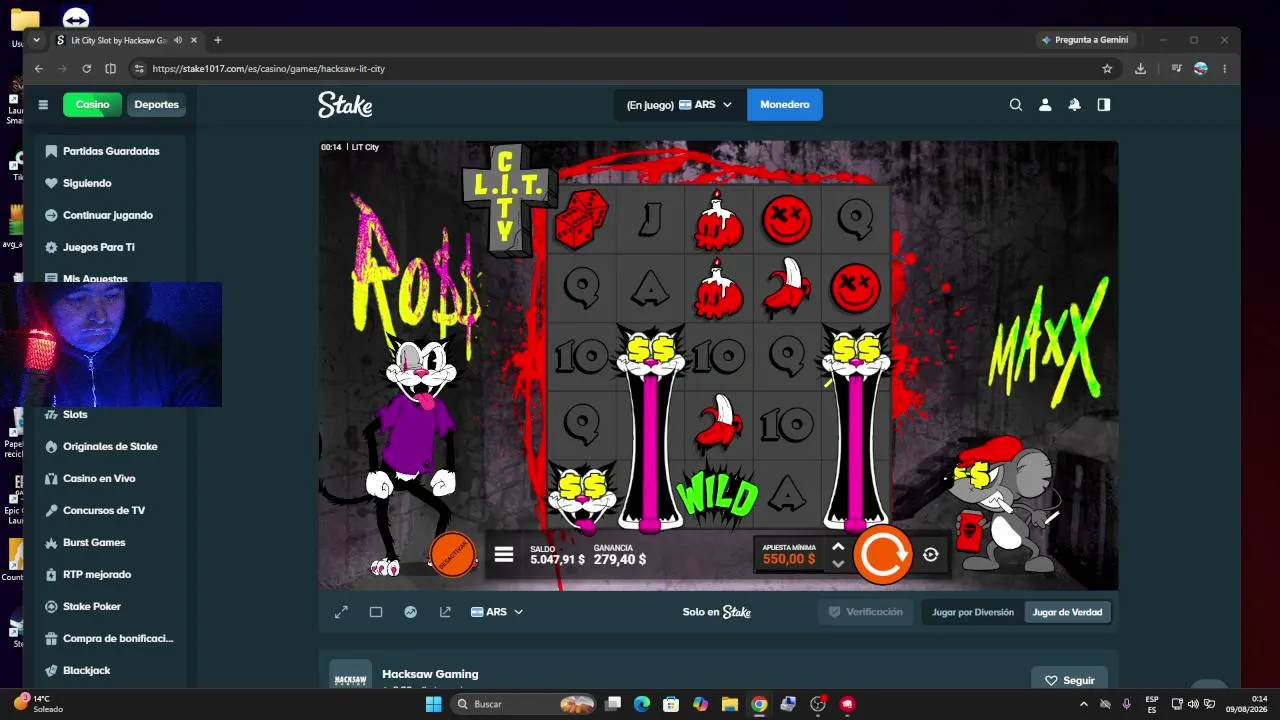Viewport: 1280px width, 720px height.
Task: Reload the page in Chrome
Action: (86, 69)
